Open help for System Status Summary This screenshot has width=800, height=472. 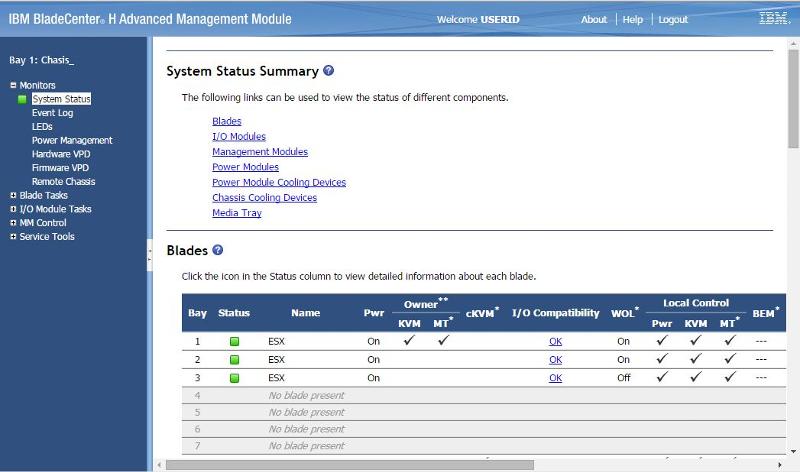point(329,70)
